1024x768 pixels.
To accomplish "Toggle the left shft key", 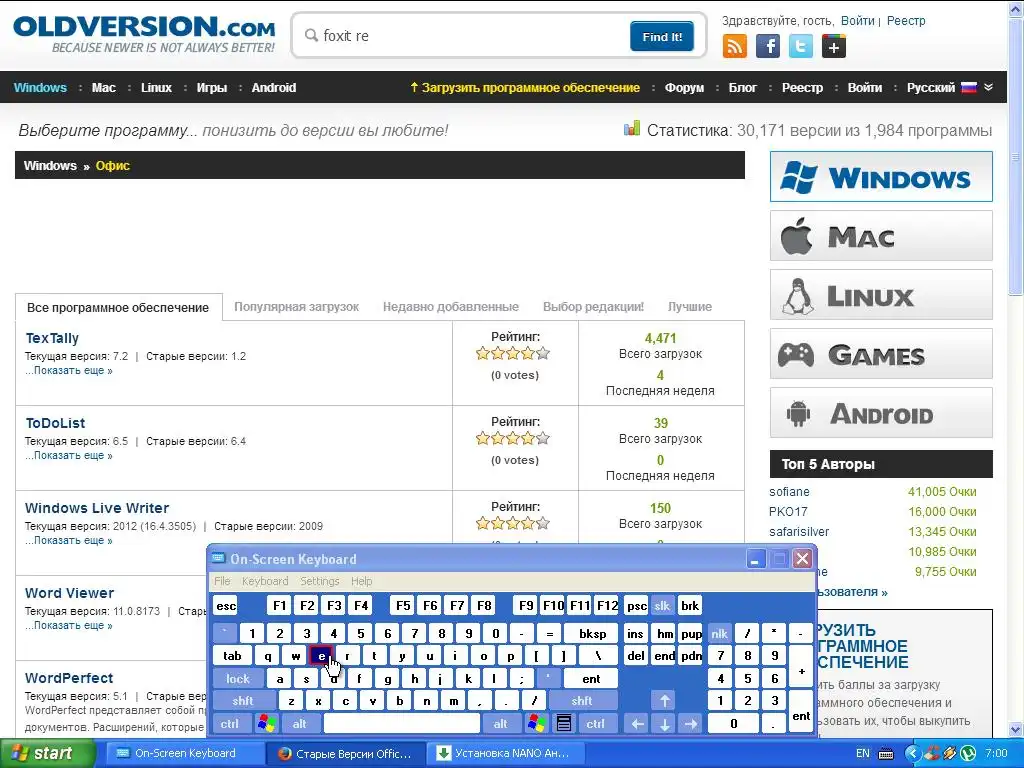I will tap(243, 701).
